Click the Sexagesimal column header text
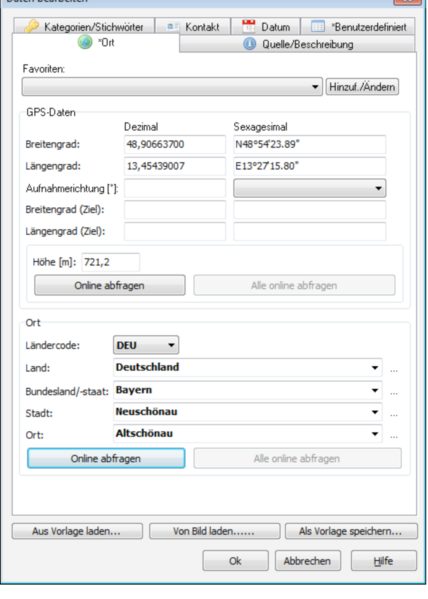This screenshot has height=599, width=428. (x=261, y=127)
